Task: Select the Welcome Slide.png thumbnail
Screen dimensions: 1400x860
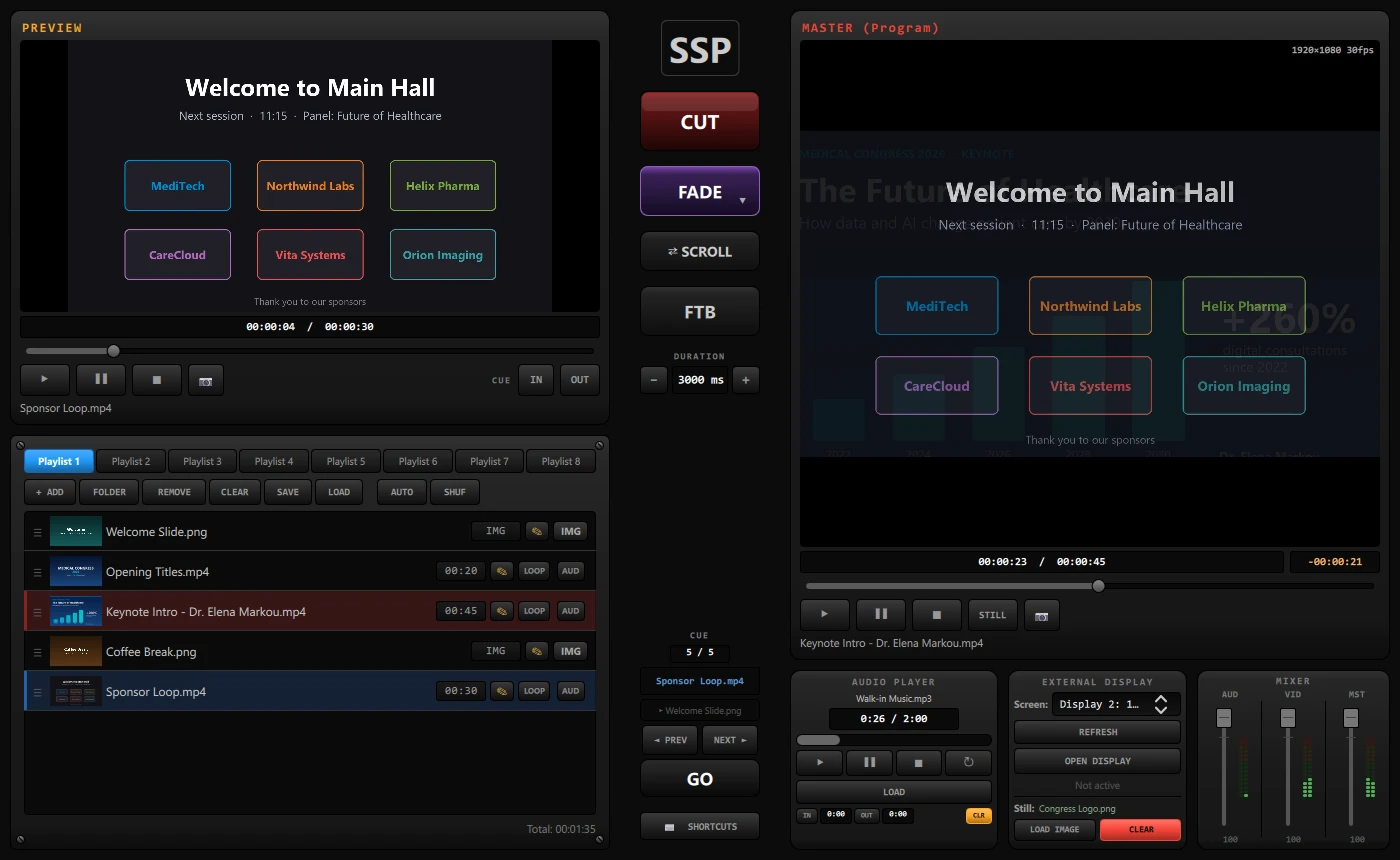Action: coord(76,531)
